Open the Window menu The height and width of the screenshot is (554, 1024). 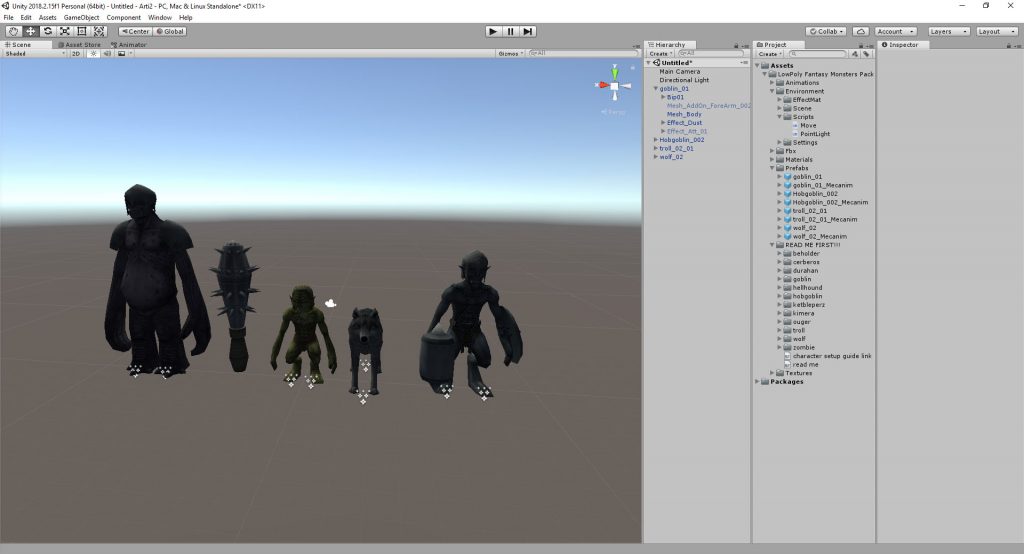click(159, 18)
